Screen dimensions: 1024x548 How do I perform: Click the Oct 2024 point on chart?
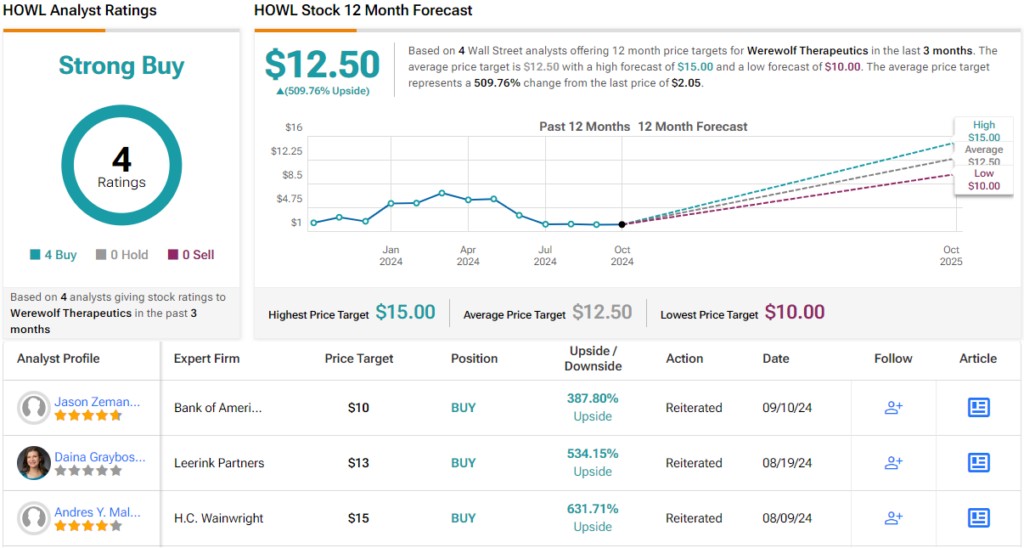[622, 224]
